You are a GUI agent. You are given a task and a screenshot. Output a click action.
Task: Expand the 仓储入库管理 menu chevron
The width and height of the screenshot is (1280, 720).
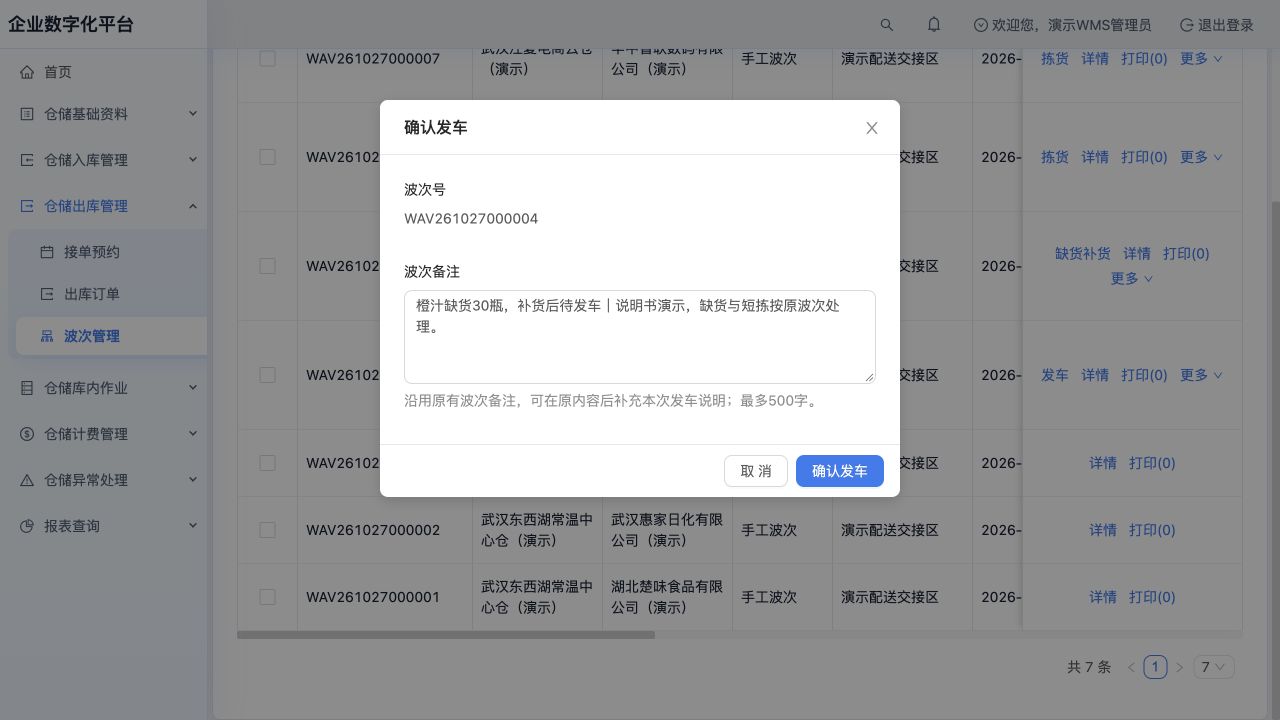click(x=193, y=160)
